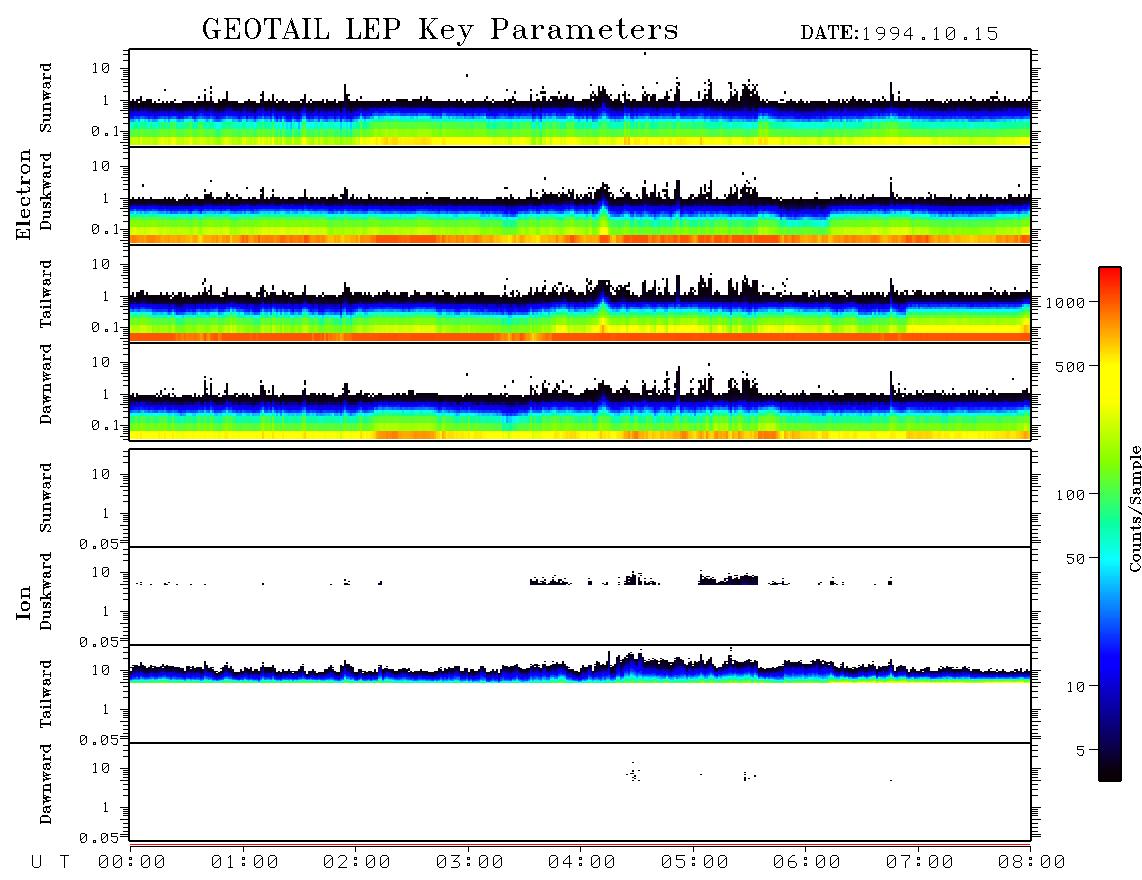Click the Ion Duskward spectrogram panel
1142x880 pixels.
coord(580,596)
